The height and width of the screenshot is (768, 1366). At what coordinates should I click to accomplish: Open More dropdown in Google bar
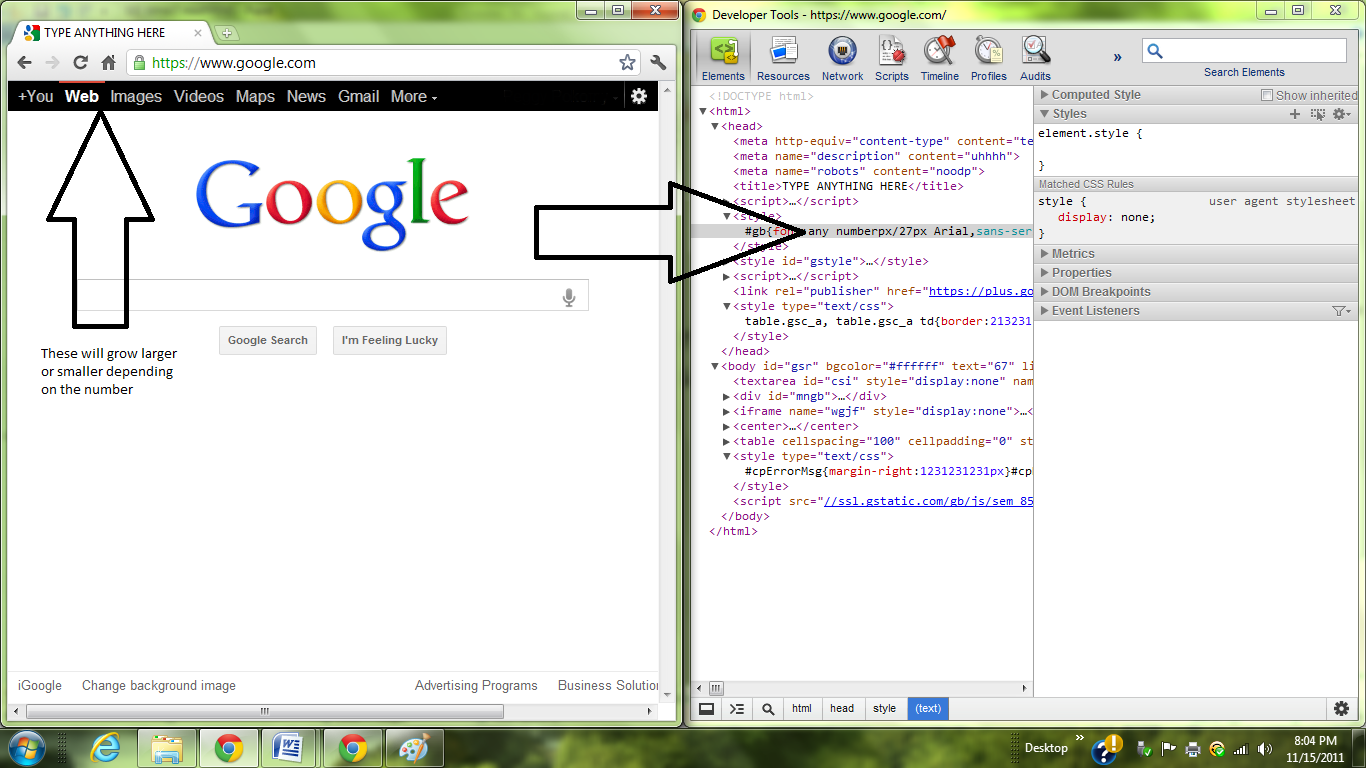(x=414, y=97)
